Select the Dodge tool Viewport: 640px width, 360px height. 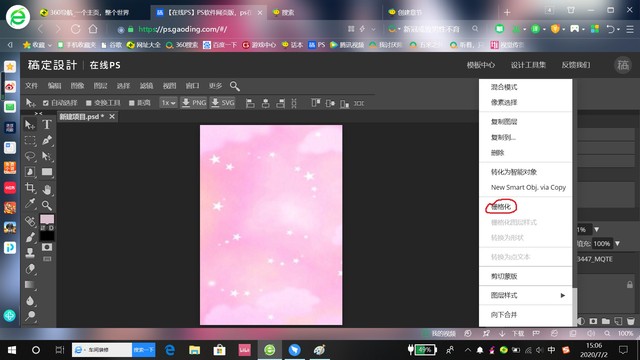point(30,316)
